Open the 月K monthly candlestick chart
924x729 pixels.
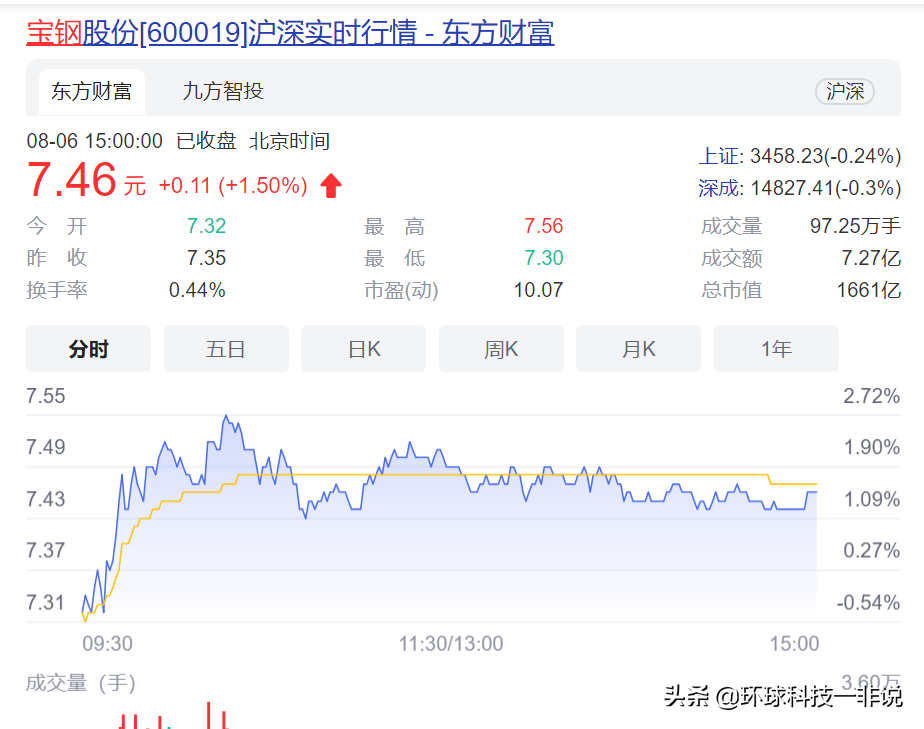638,349
